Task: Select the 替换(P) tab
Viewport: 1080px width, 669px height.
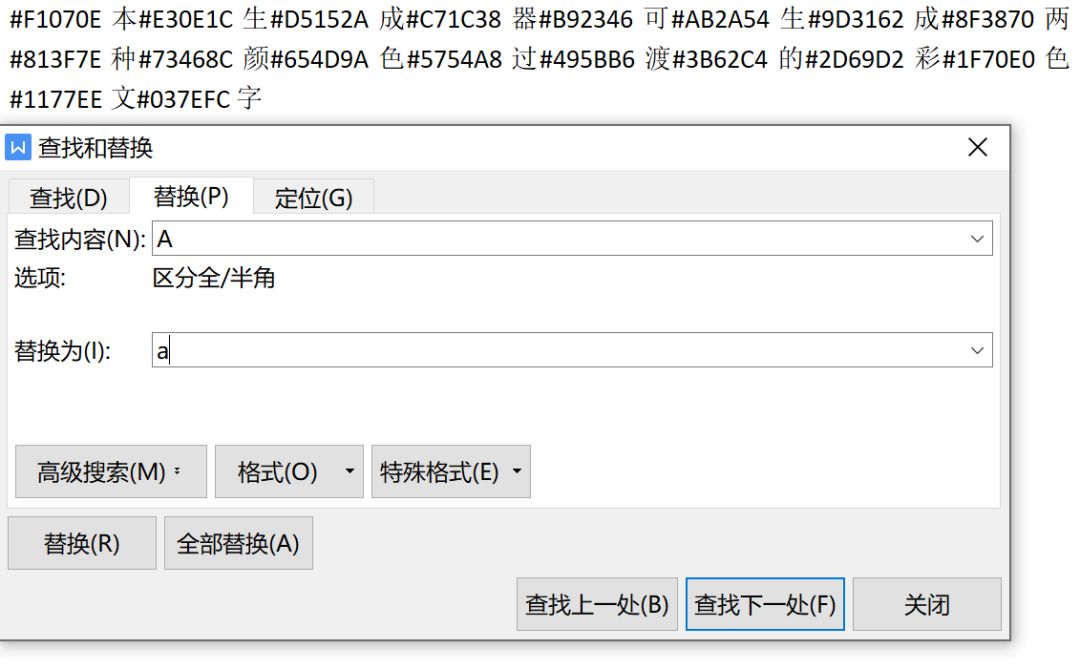Action: (x=191, y=196)
